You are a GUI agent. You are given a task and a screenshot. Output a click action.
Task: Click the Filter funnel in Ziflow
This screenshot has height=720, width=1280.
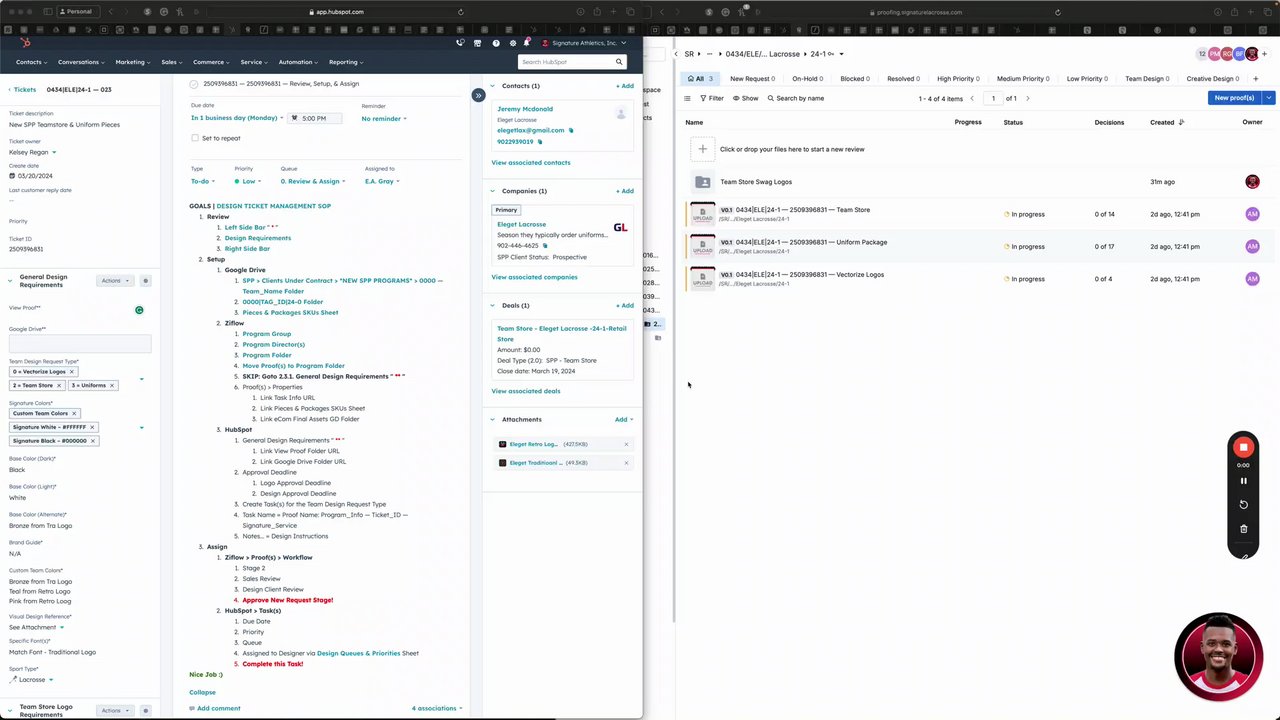tap(712, 98)
